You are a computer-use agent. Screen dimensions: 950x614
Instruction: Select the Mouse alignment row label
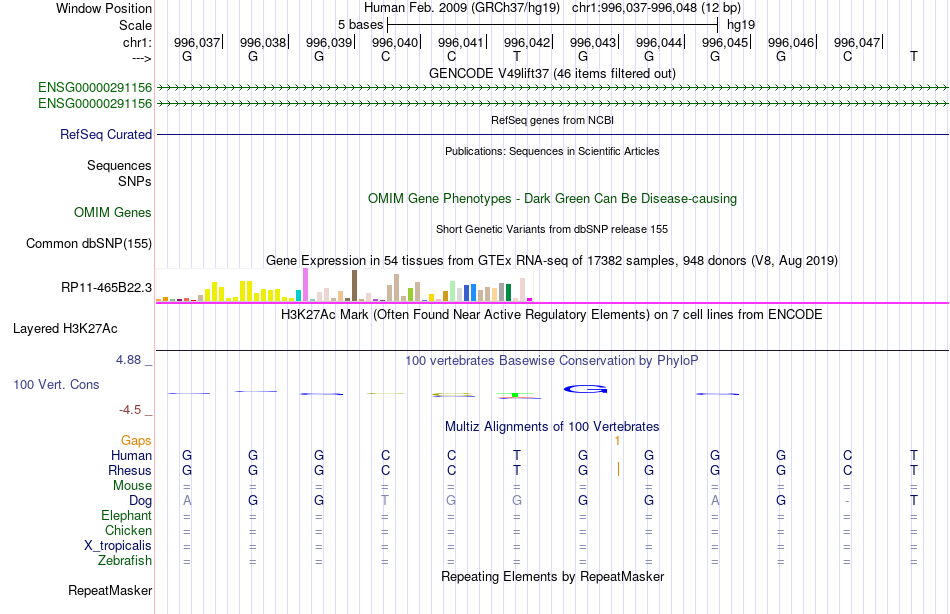[132, 486]
